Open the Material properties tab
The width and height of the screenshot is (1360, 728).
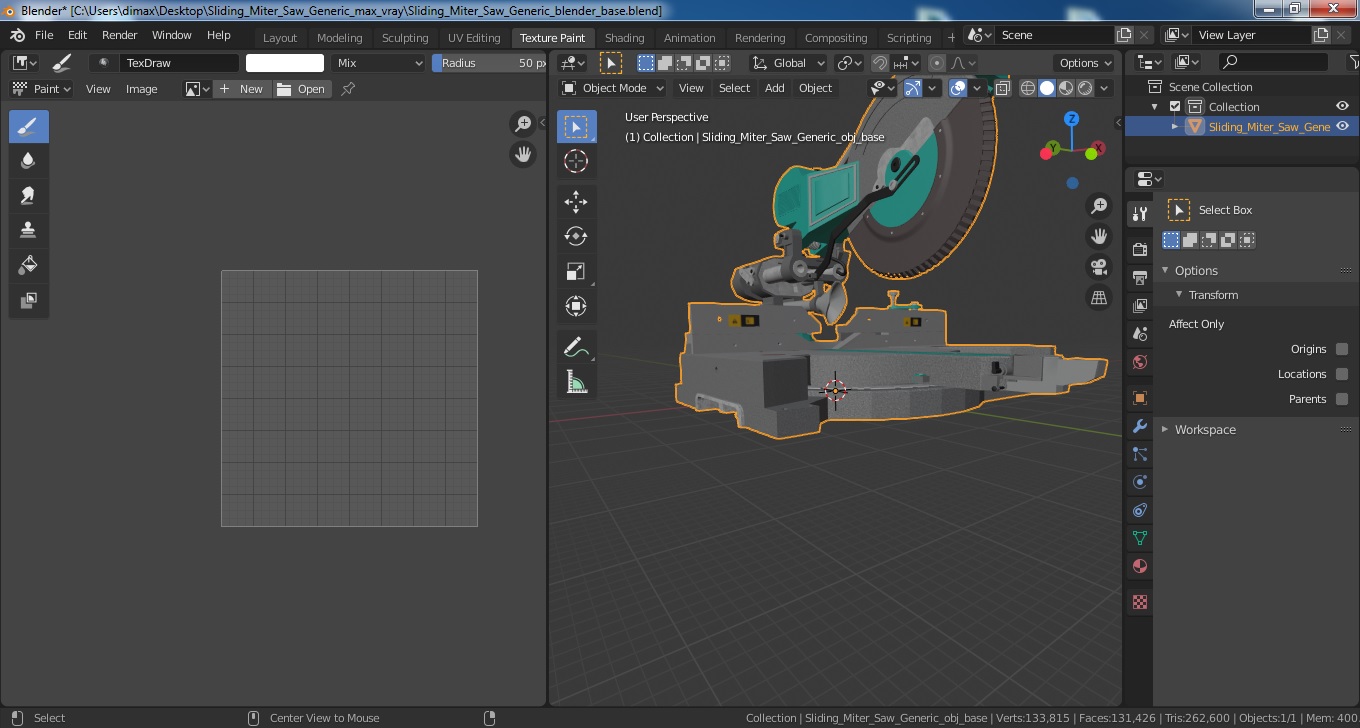1139,566
